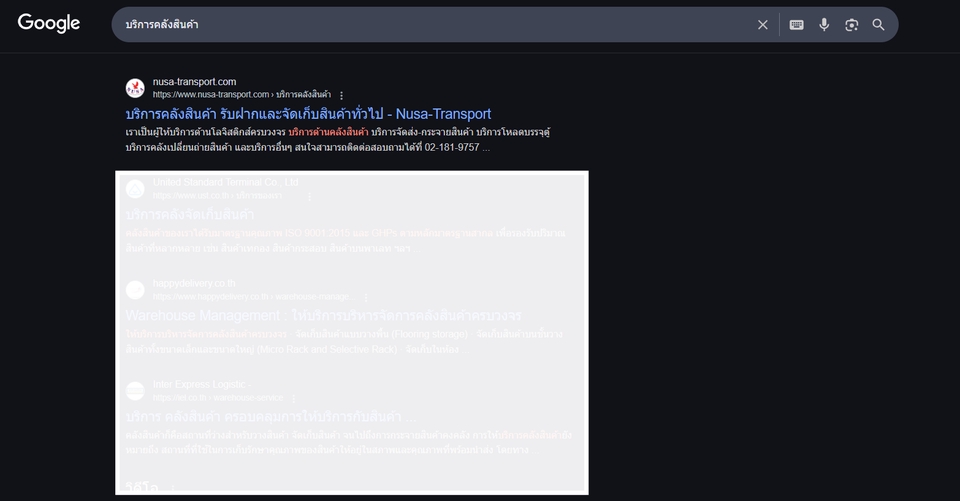This screenshot has height=501, width=960.
Task: Open more options for happydelivery result
Action: click(366, 297)
